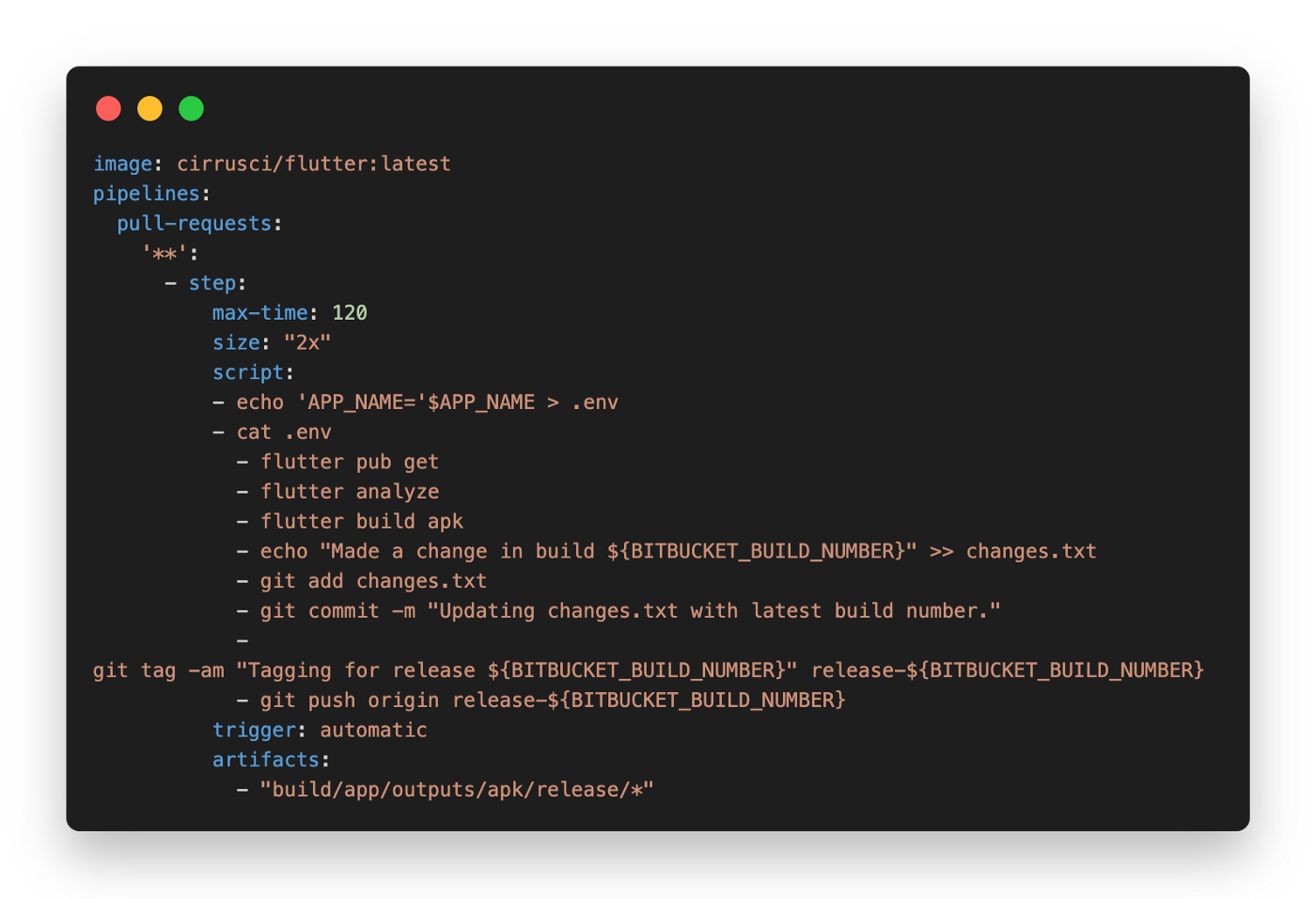The width and height of the screenshot is (1316, 899).
Task: Click the 'flutter pub get' command
Action: [x=350, y=462]
